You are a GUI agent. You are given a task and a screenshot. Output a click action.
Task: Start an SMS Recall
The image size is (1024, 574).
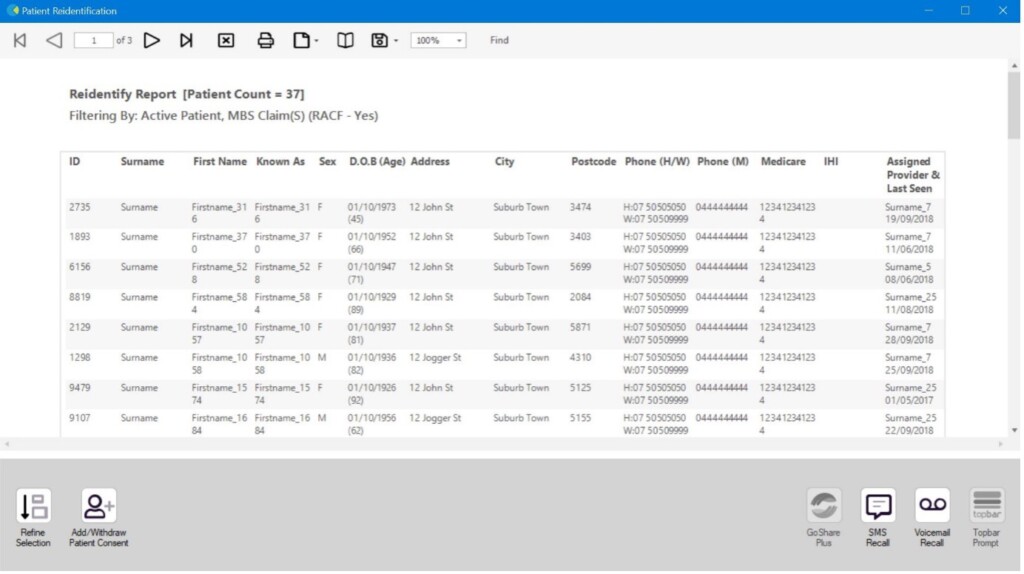tap(878, 516)
